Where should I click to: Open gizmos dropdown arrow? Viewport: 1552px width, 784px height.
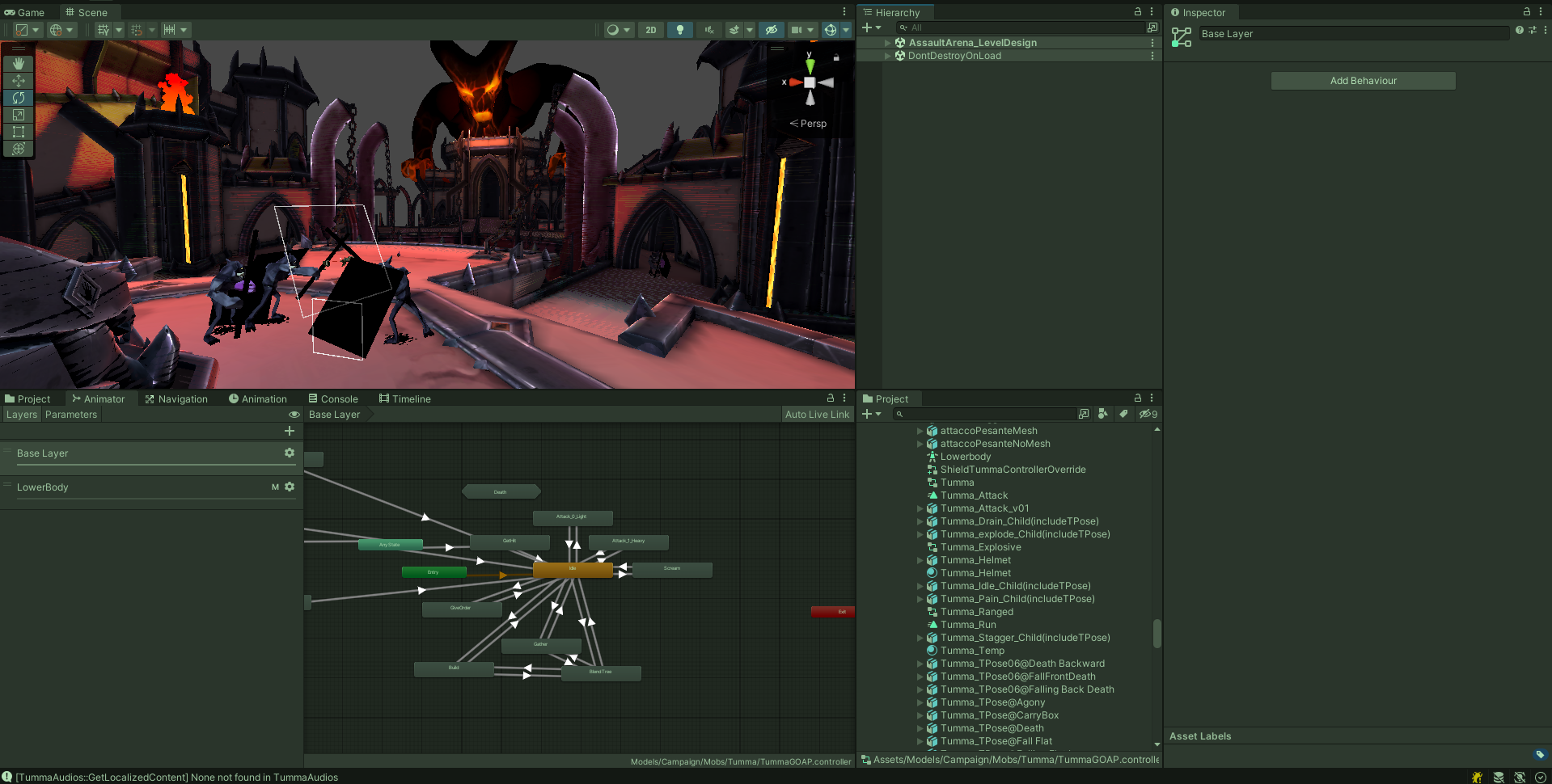tap(846, 30)
